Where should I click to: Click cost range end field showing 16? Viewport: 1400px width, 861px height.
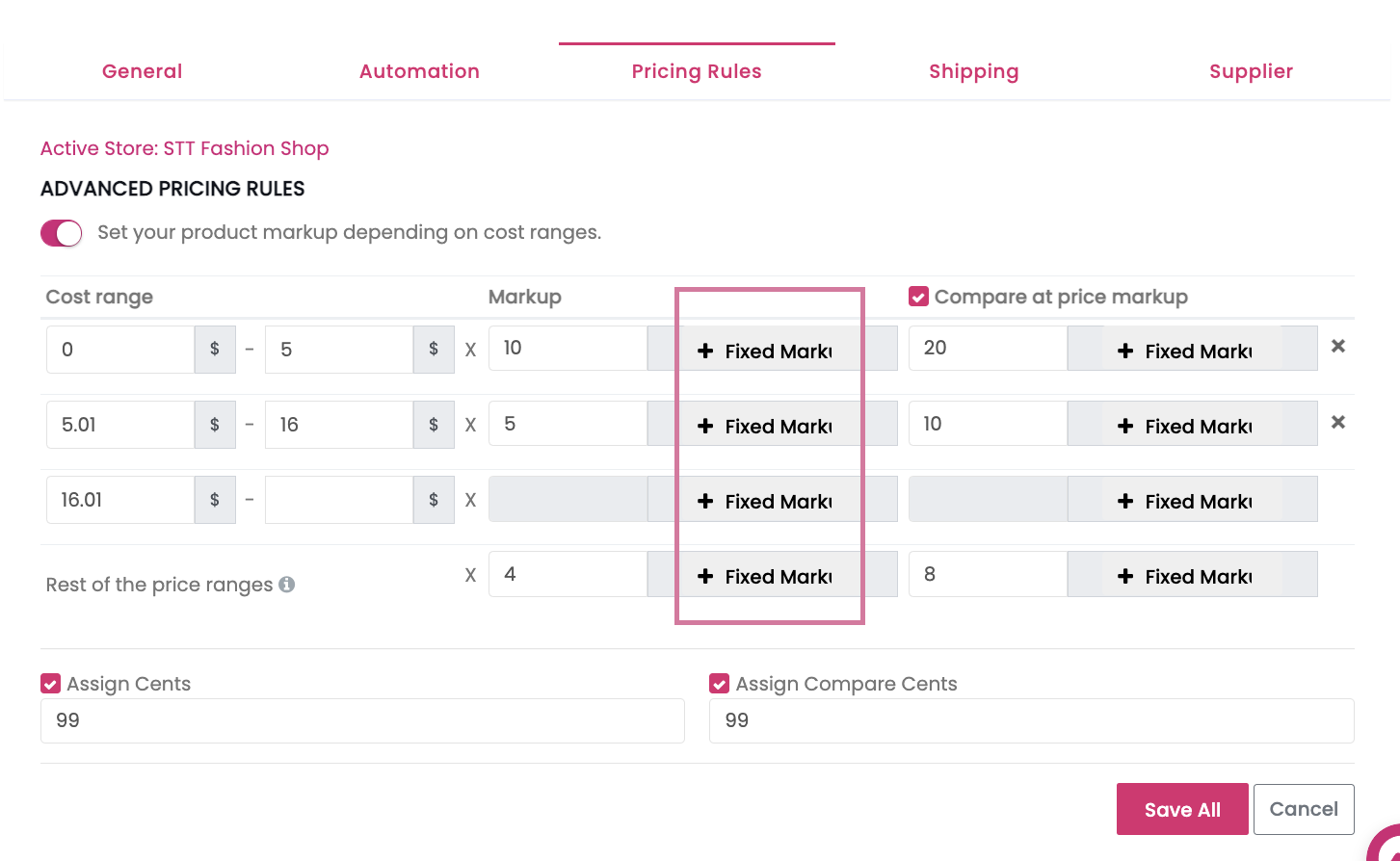tap(339, 424)
